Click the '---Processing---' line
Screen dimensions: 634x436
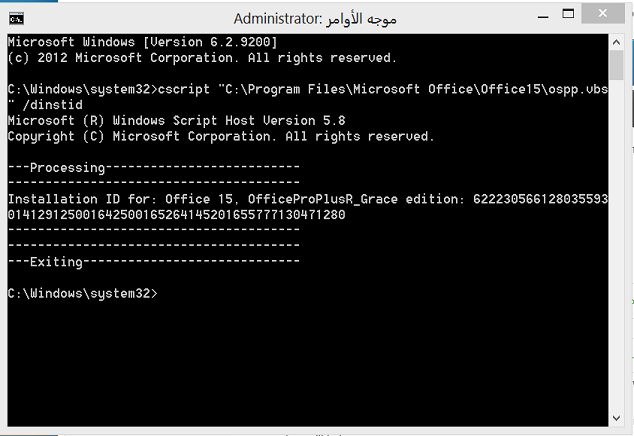pos(154,167)
